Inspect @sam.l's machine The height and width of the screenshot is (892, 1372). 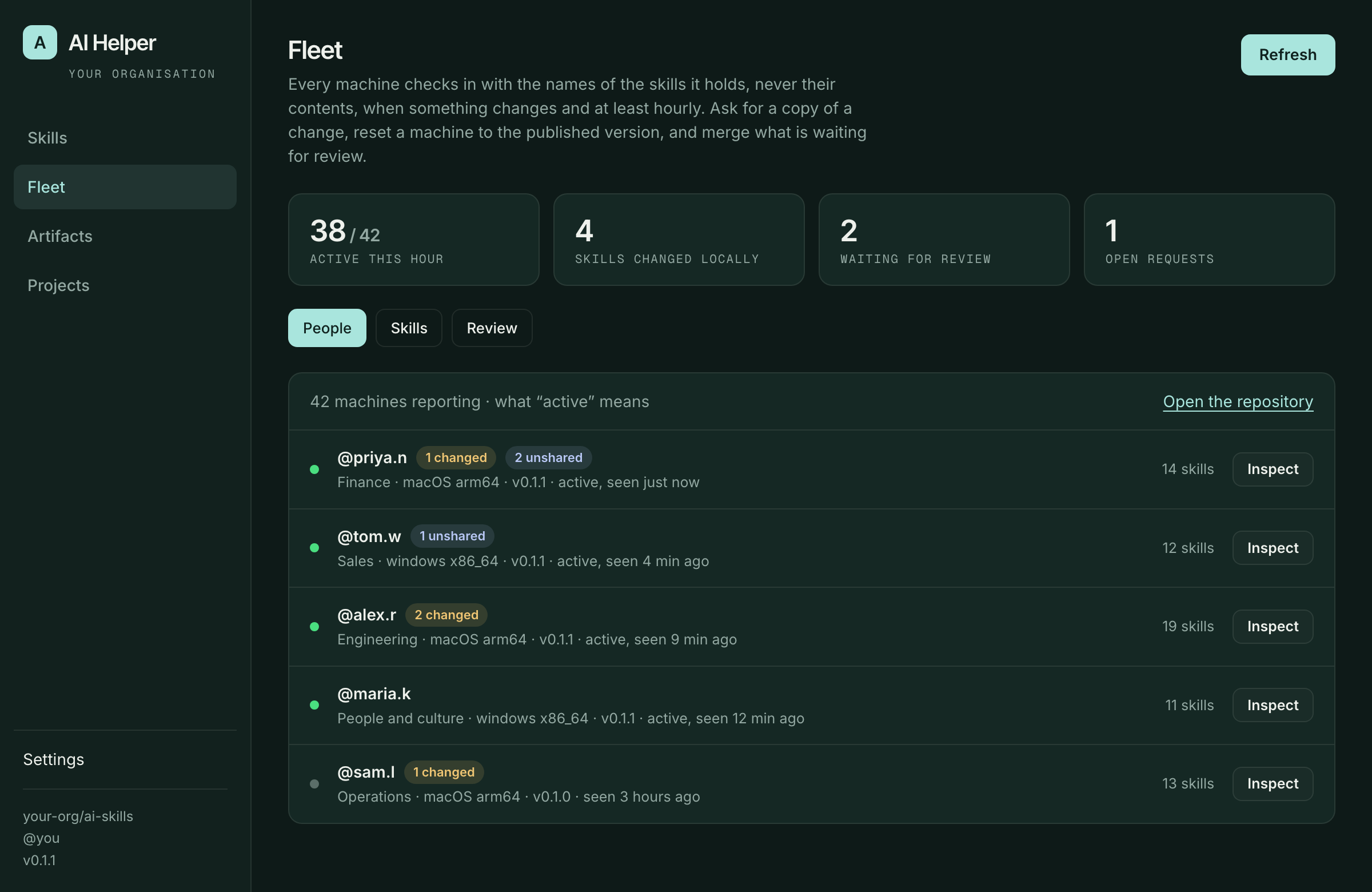1273,783
